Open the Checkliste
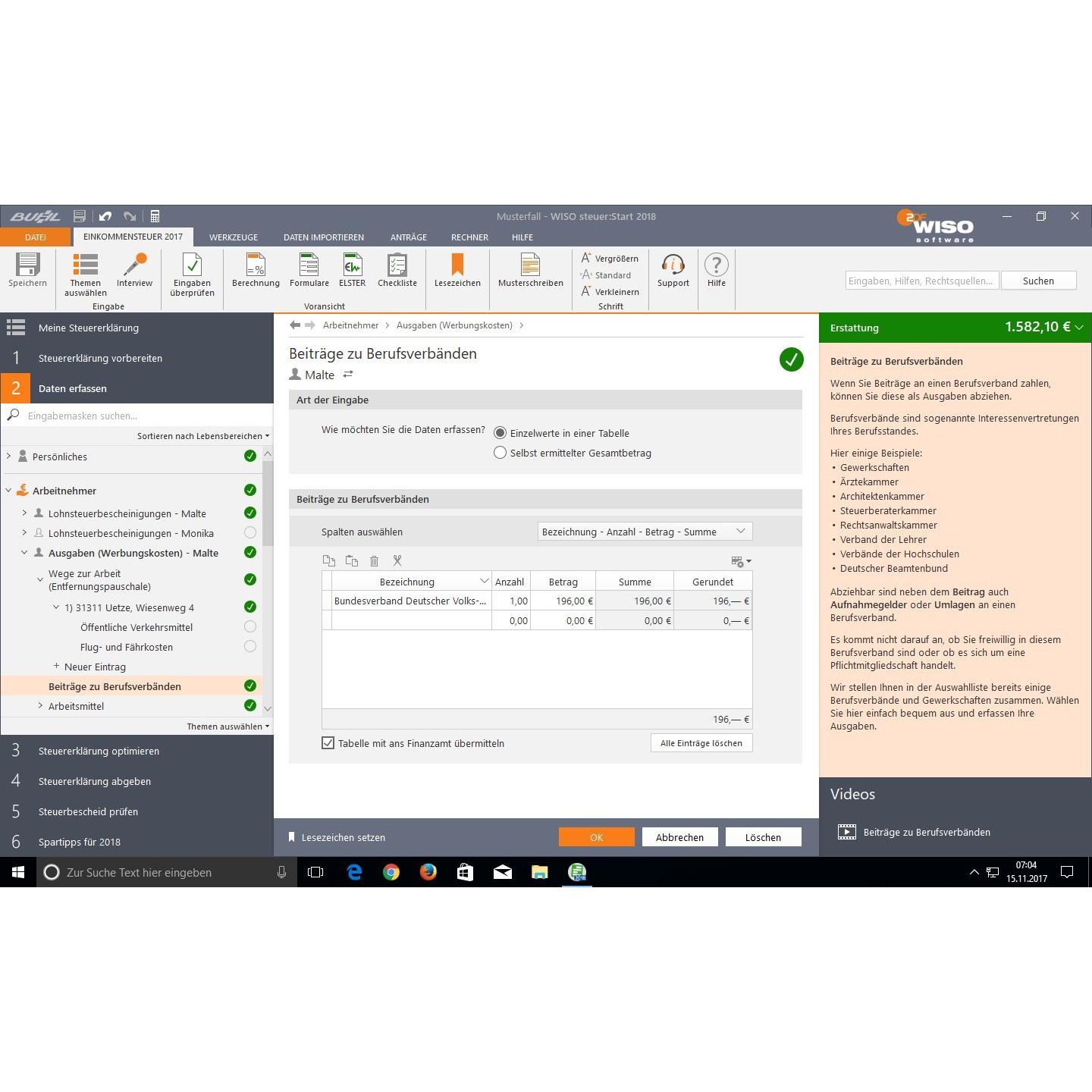The height and width of the screenshot is (1092, 1092). [x=397, y=271]
